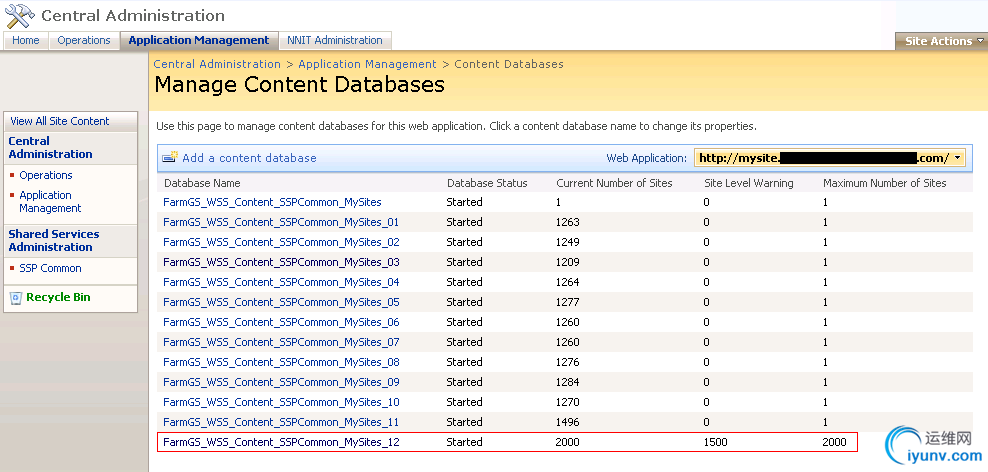The image size is (988, 472).
Task: Open the NNIT Administration tab
Action: point(335,40)
